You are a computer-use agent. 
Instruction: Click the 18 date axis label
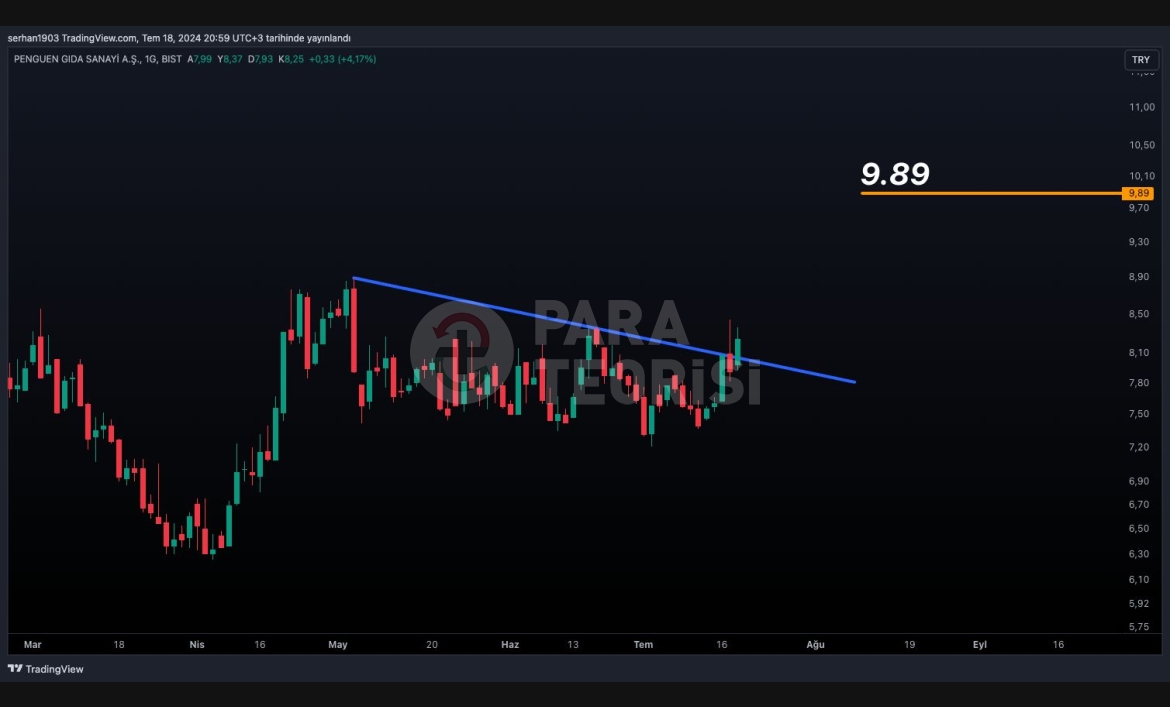(x=119, y=644)
